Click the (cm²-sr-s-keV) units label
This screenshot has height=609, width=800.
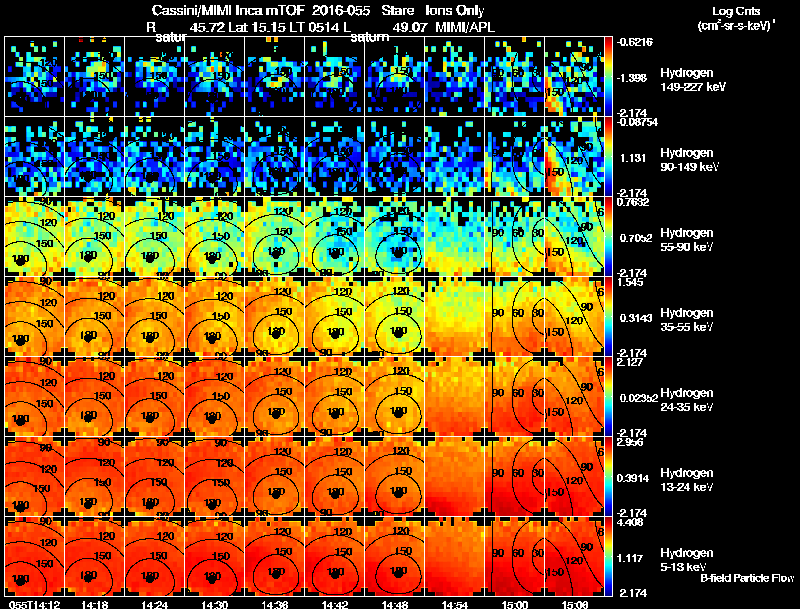737,25
